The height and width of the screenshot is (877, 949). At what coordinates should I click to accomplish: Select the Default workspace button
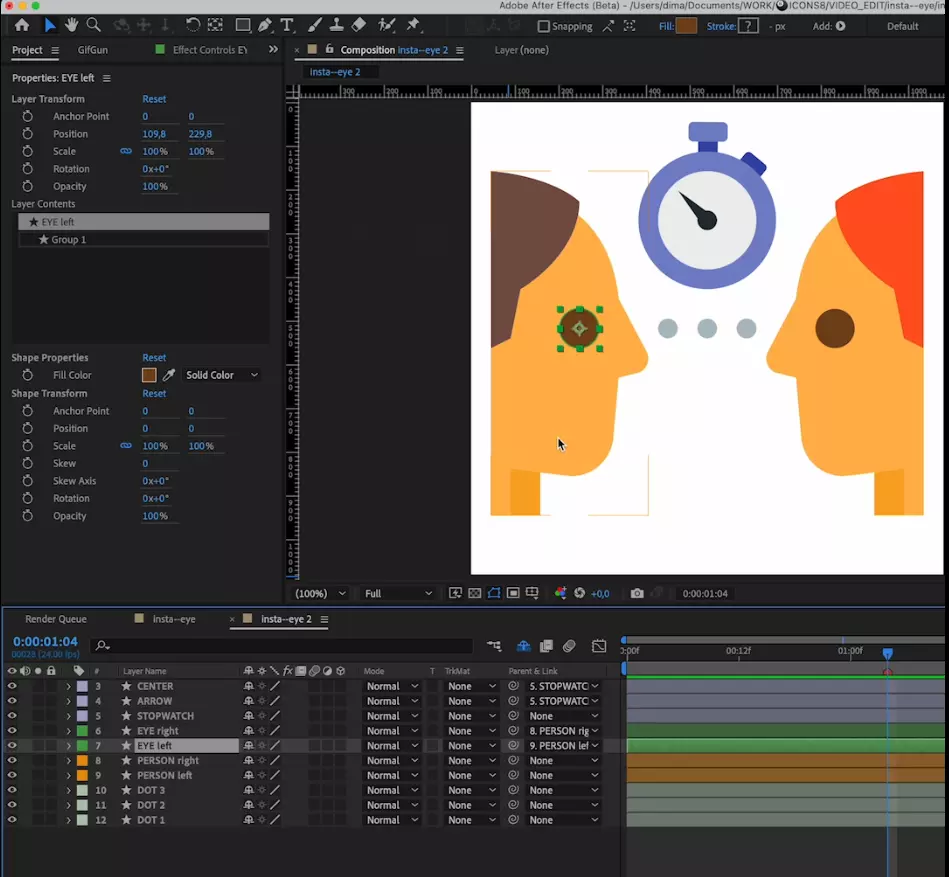902,26
